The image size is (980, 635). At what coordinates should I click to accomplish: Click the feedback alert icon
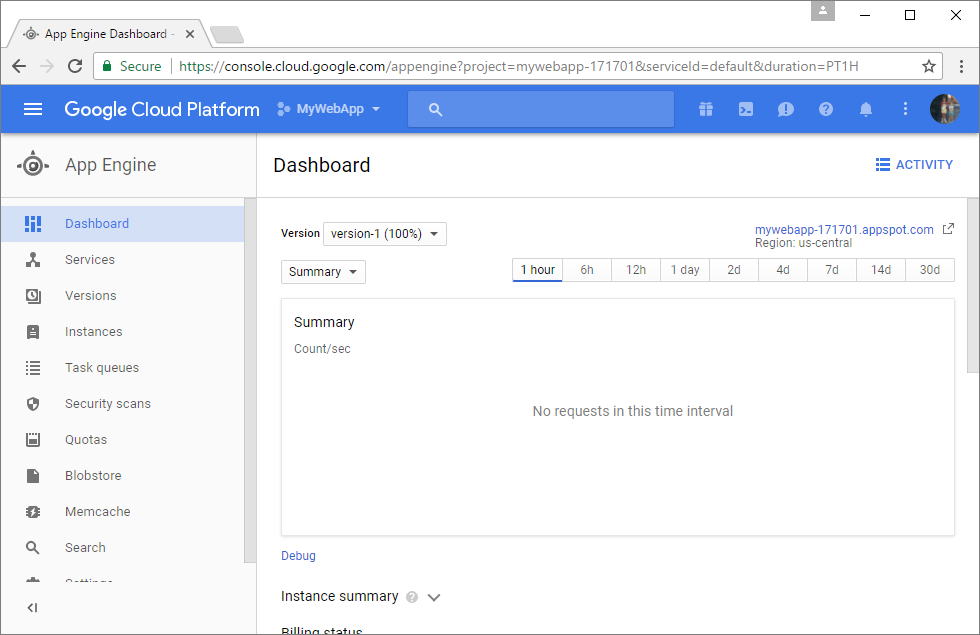coord(786,109)
